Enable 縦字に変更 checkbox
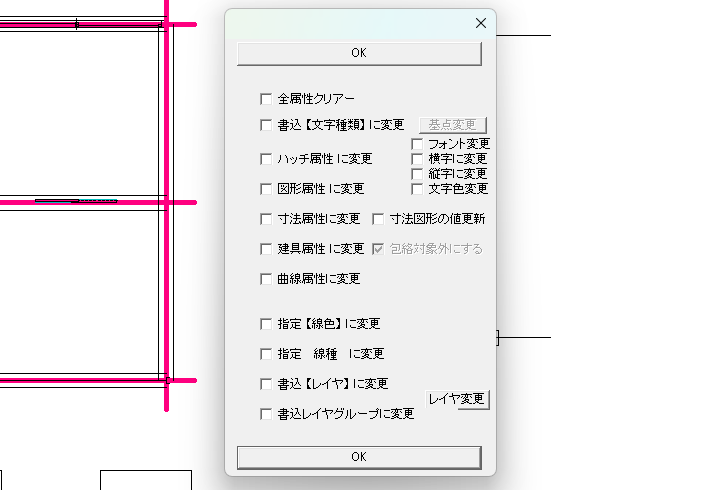This screenshot has height=490, width=720. 417,174
